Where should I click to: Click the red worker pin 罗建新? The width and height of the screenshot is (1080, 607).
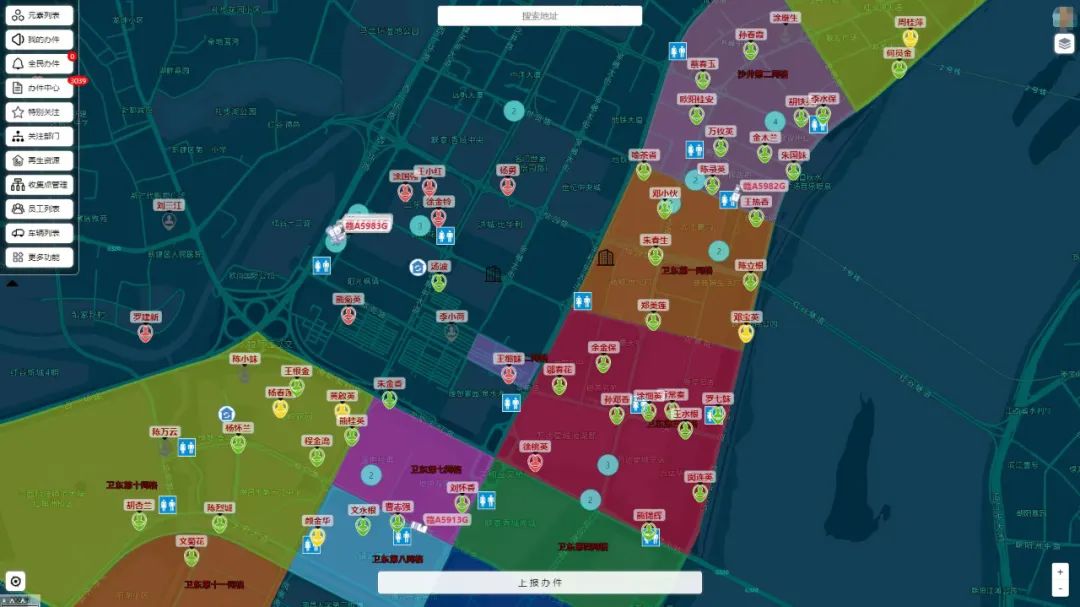pyautogui.click(x=145, y=332)
